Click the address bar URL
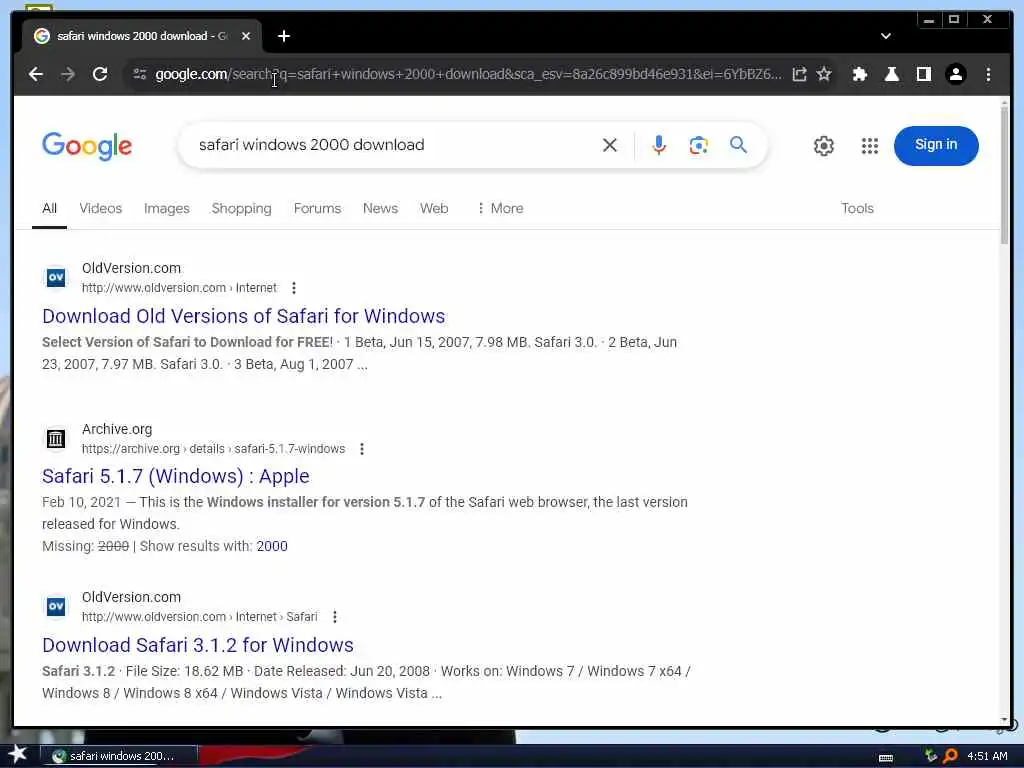 (468, 74)
